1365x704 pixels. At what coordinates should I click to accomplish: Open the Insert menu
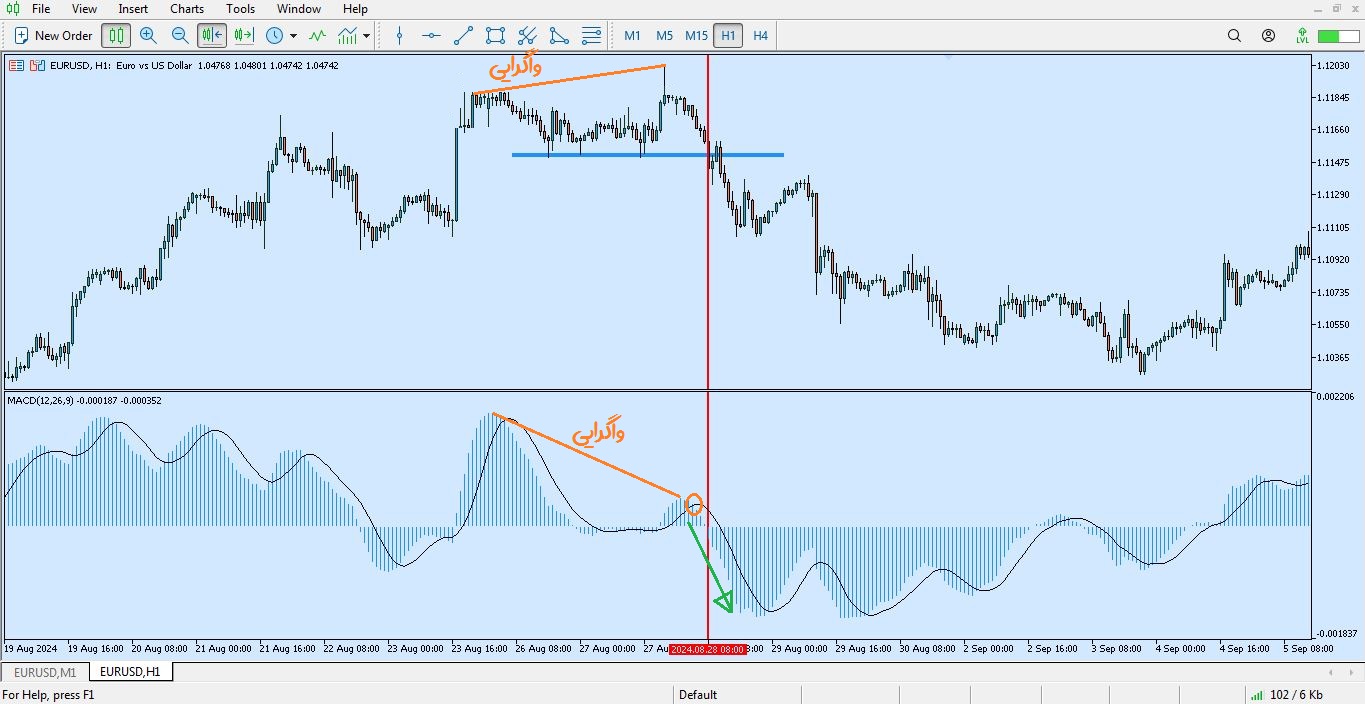pyautogui.click(x=133, y=9)
